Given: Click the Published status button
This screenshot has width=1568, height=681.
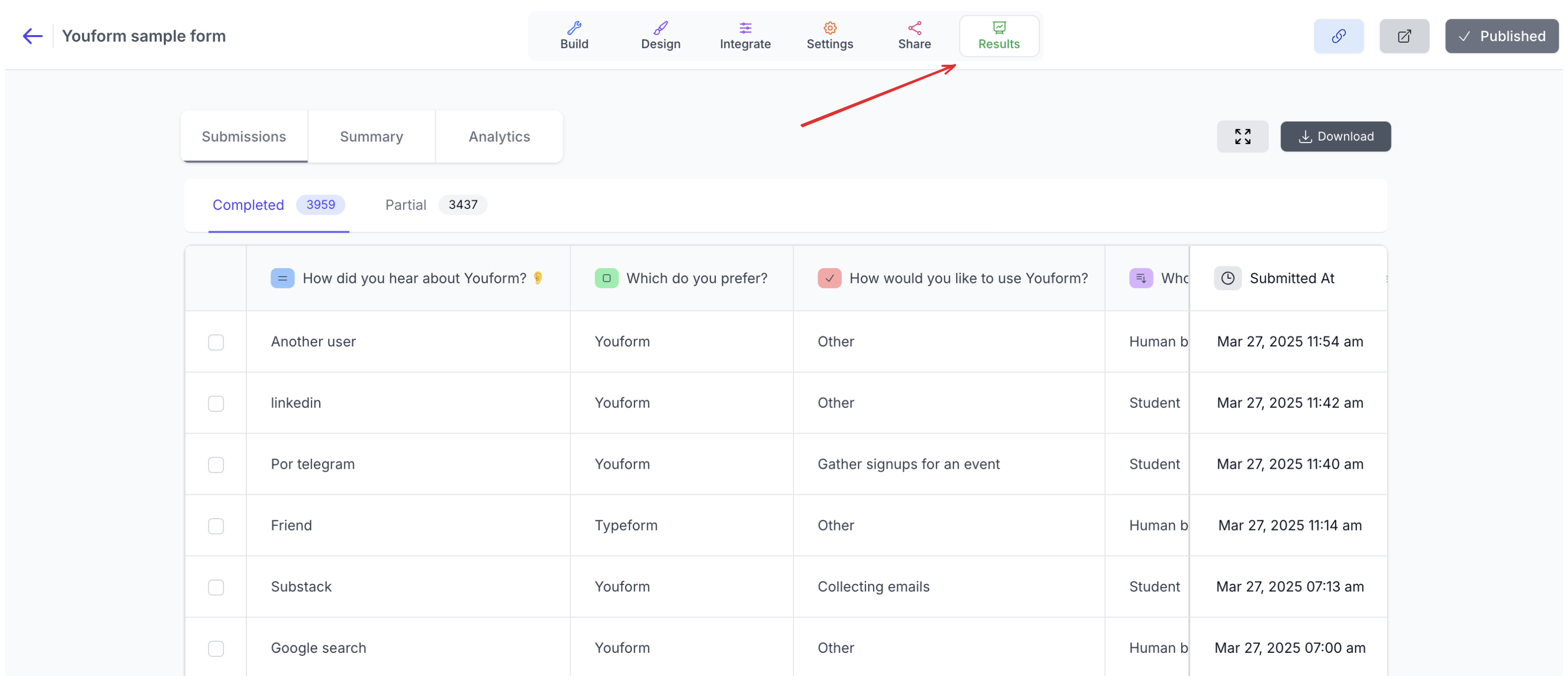Looking at the screenshot, I should point(1501,36).
